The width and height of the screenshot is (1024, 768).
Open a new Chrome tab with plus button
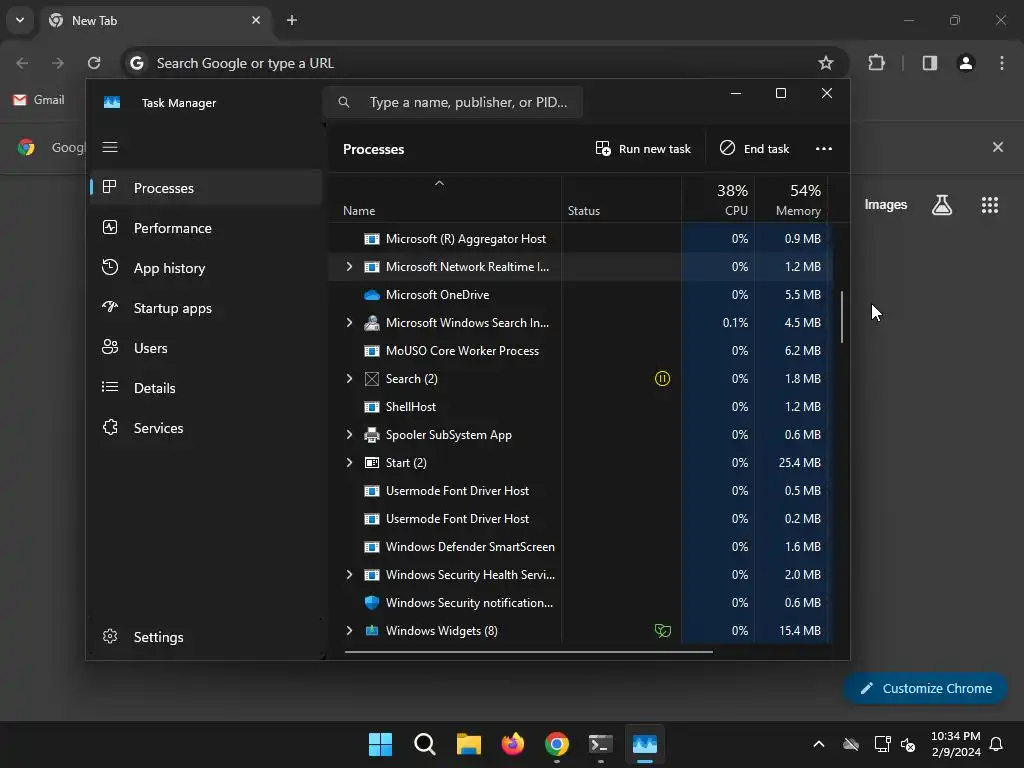coord(292,20)
